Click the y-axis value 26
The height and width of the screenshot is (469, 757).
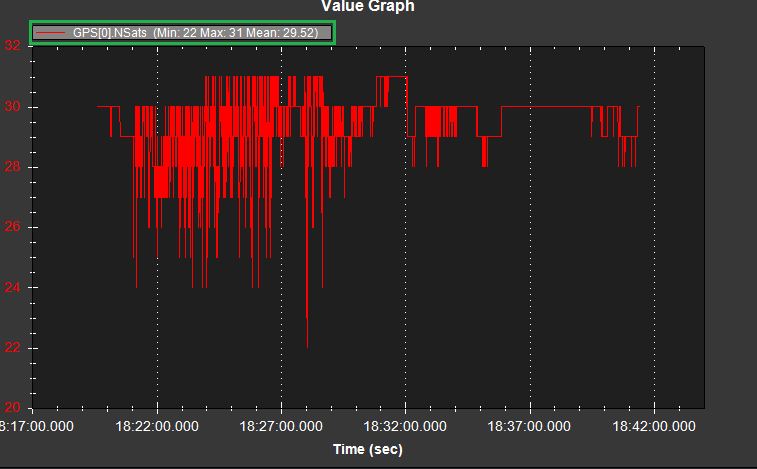point(13,227)
